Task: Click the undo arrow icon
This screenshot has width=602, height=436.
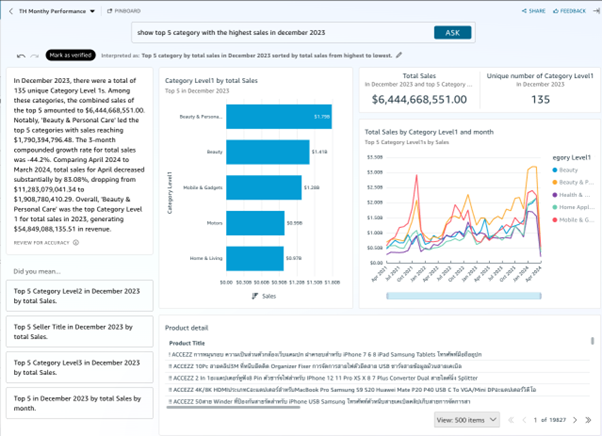Action: 22,56
